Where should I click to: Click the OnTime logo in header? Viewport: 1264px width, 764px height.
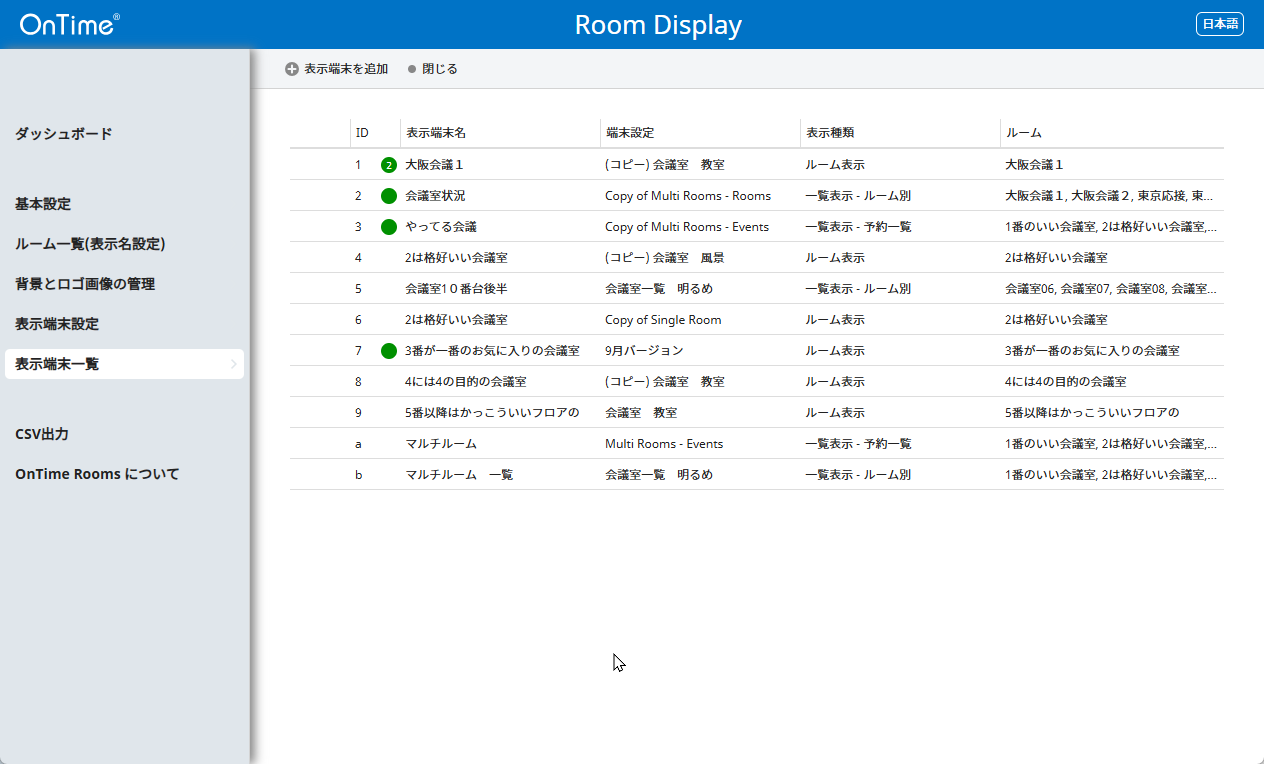[x=69, y=25]
